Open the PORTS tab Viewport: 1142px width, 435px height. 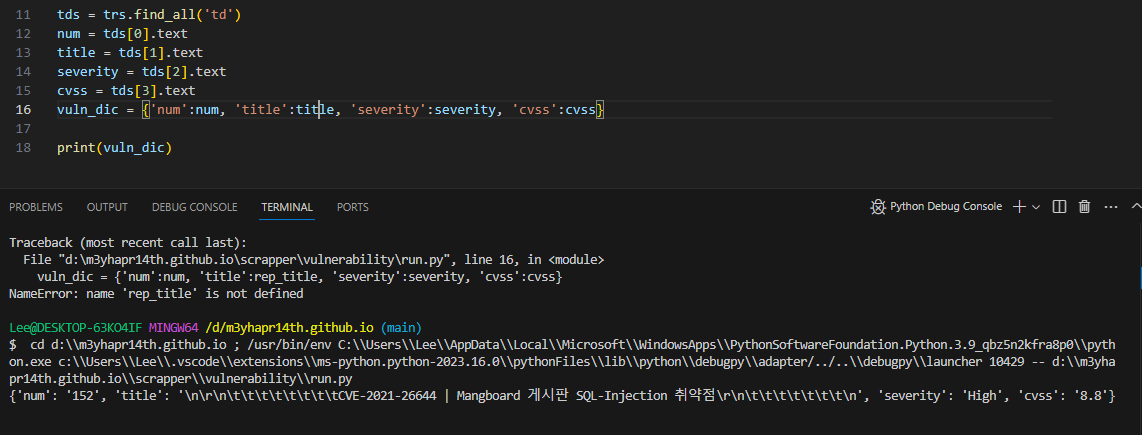click(353, 207)
